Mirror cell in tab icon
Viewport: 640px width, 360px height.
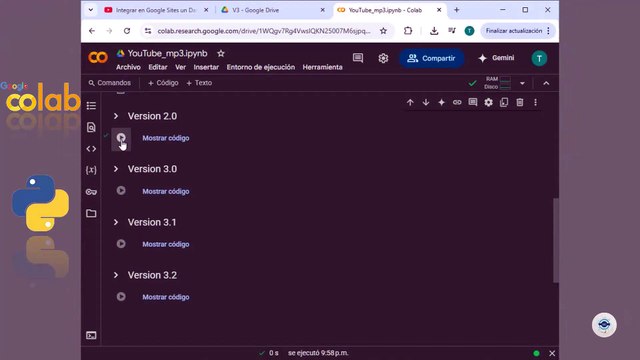click(x=504, y=102)
